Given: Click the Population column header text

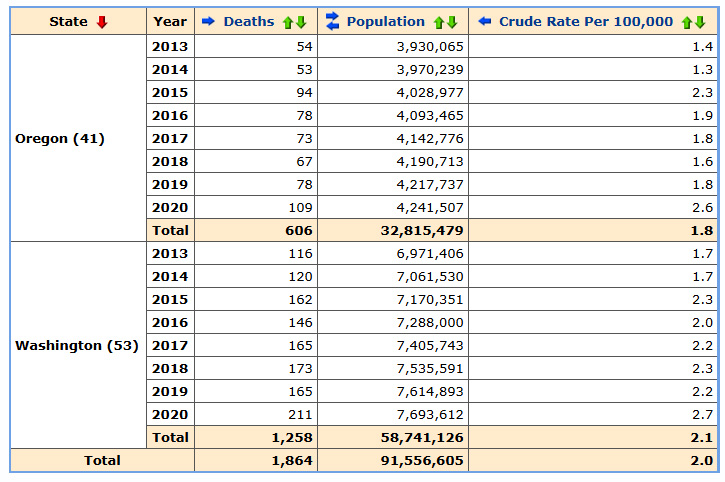Looking at the screenshot, I should pyautogui.click(x=385, y=22).
